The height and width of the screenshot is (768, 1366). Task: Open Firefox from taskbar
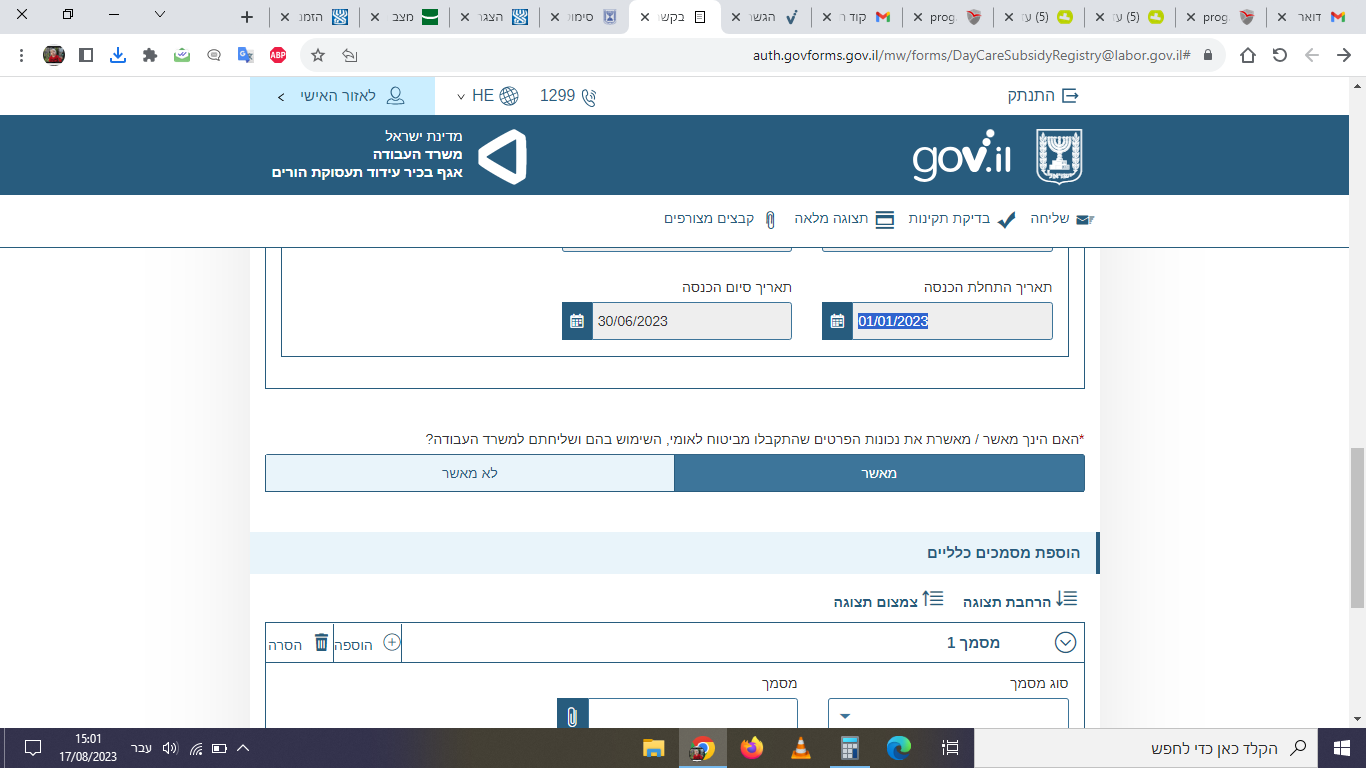click(x=752, y=748)
